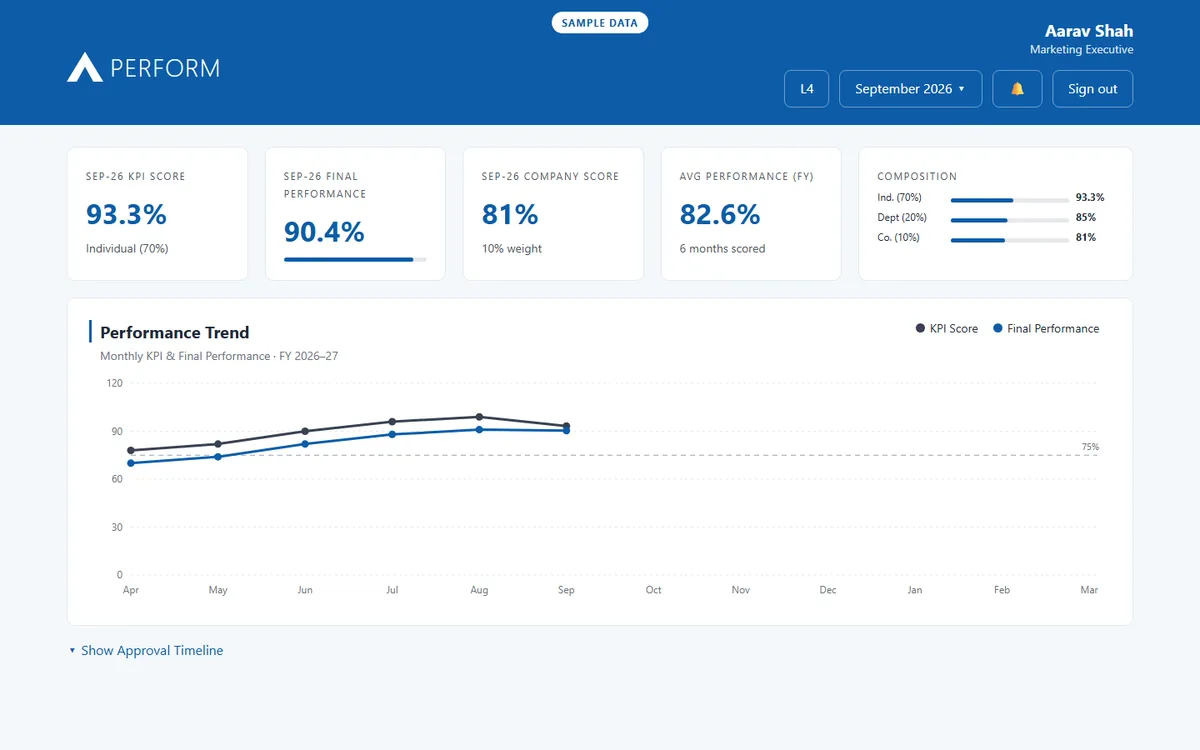Click the Aarav Shah user name
The width and height of the screenshot is (1200, 750).
click(x=1089, y=31)
